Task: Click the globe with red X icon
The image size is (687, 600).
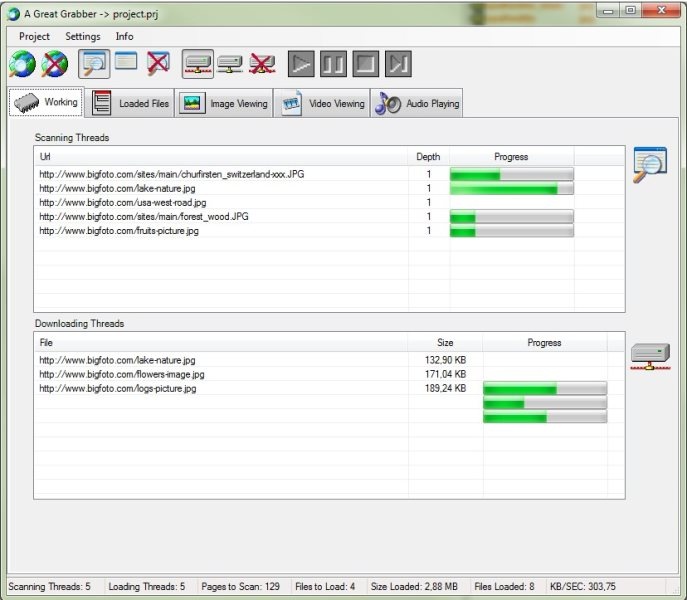Action: (x=55, y=64)
